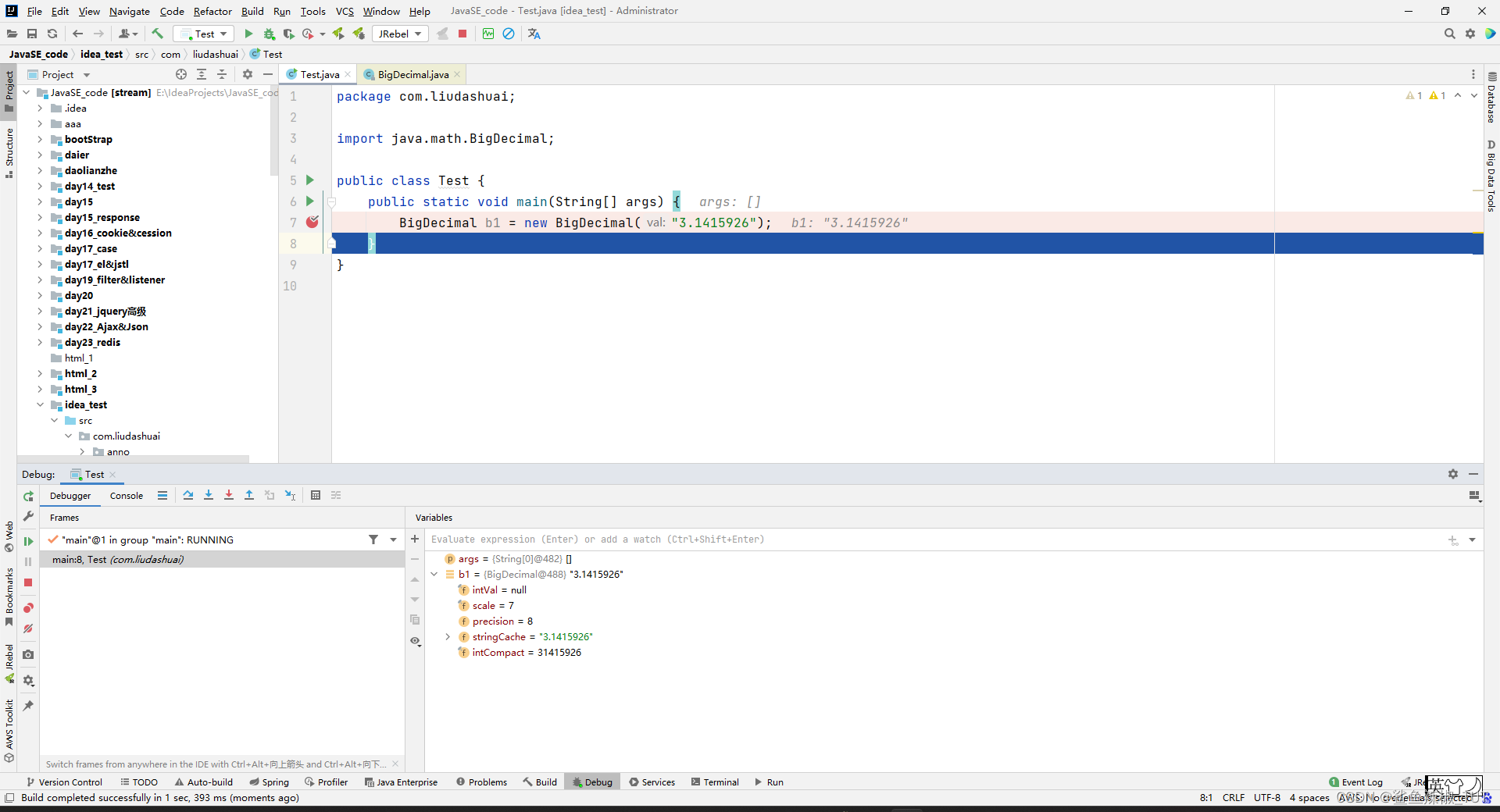
Task: Run Test with coverage shield icon
Action: point(288,34)
